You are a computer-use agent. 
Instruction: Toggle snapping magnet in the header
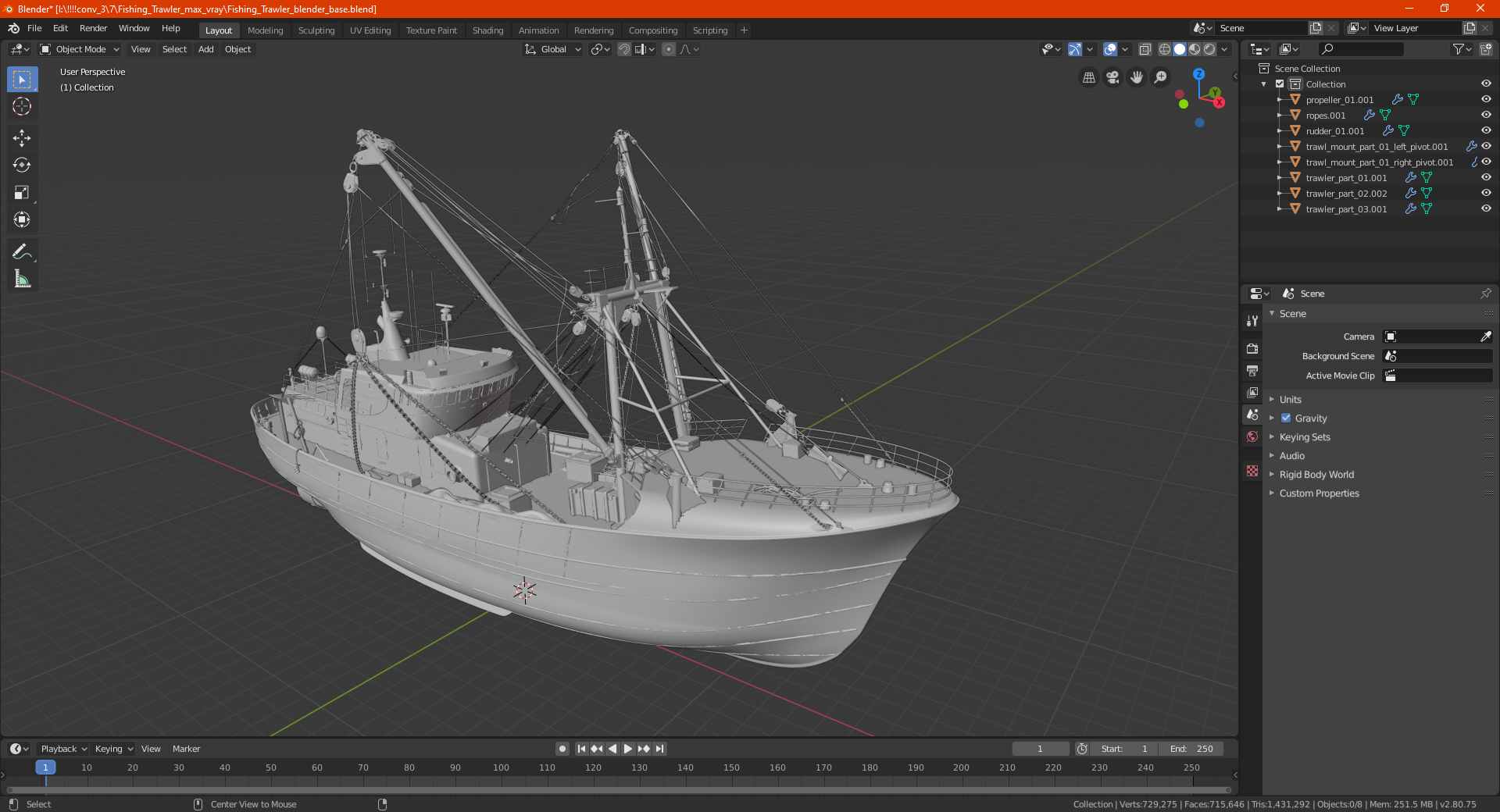(624, 49)
